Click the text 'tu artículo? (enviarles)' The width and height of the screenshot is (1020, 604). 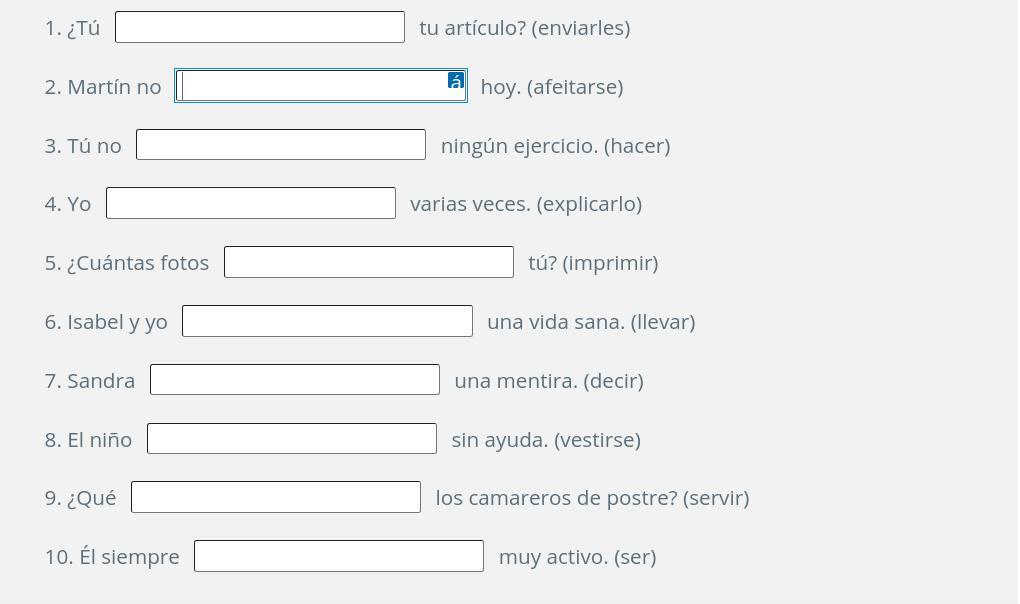pyautogui.click(x=525, y=28)
